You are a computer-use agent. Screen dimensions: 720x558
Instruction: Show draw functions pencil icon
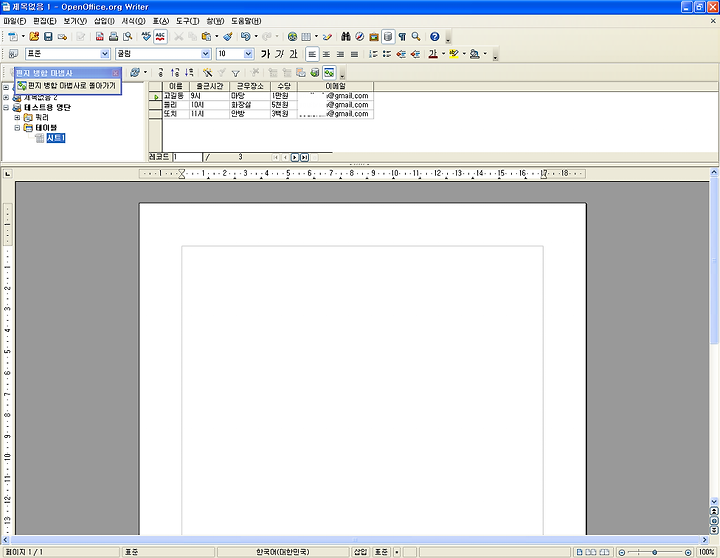[327, 37]
